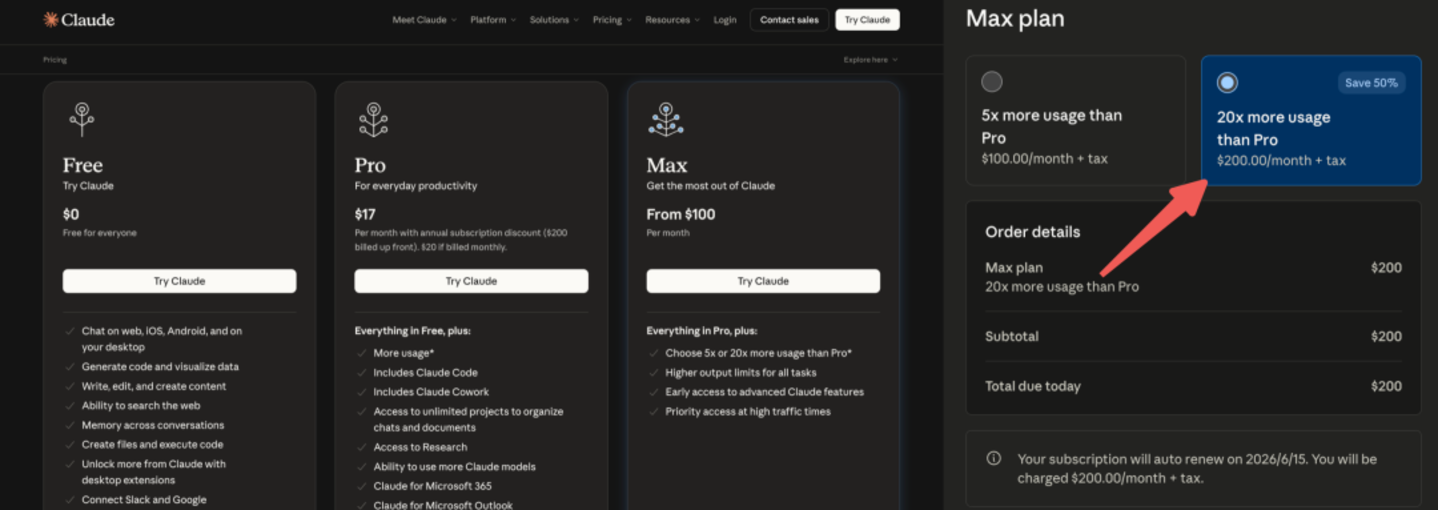Viewport: 1438px width, 510px height.
Task: Click the $17 price on Pro card
Action: (365, 214)
